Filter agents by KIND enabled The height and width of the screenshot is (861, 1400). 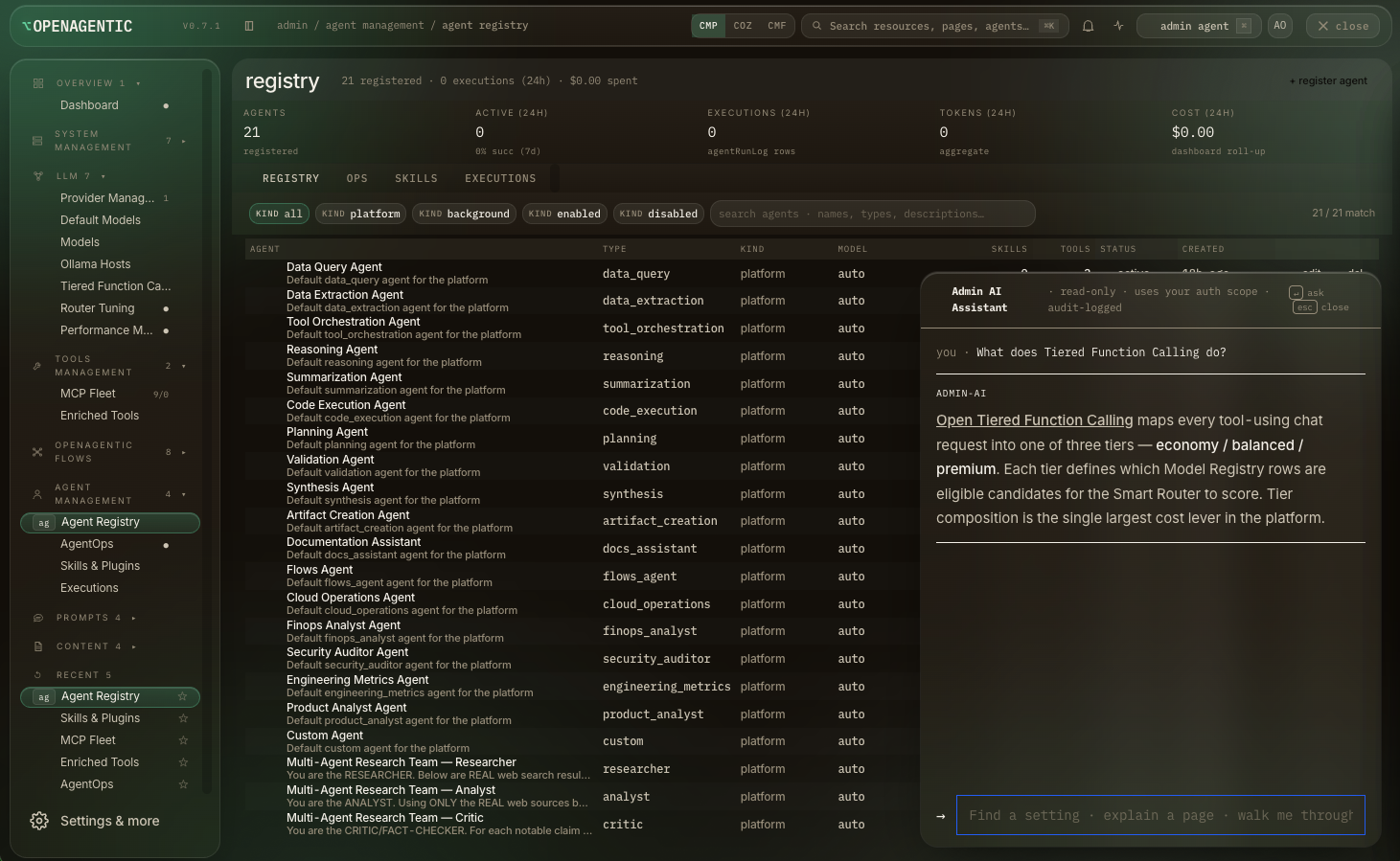tap(564, 214)
